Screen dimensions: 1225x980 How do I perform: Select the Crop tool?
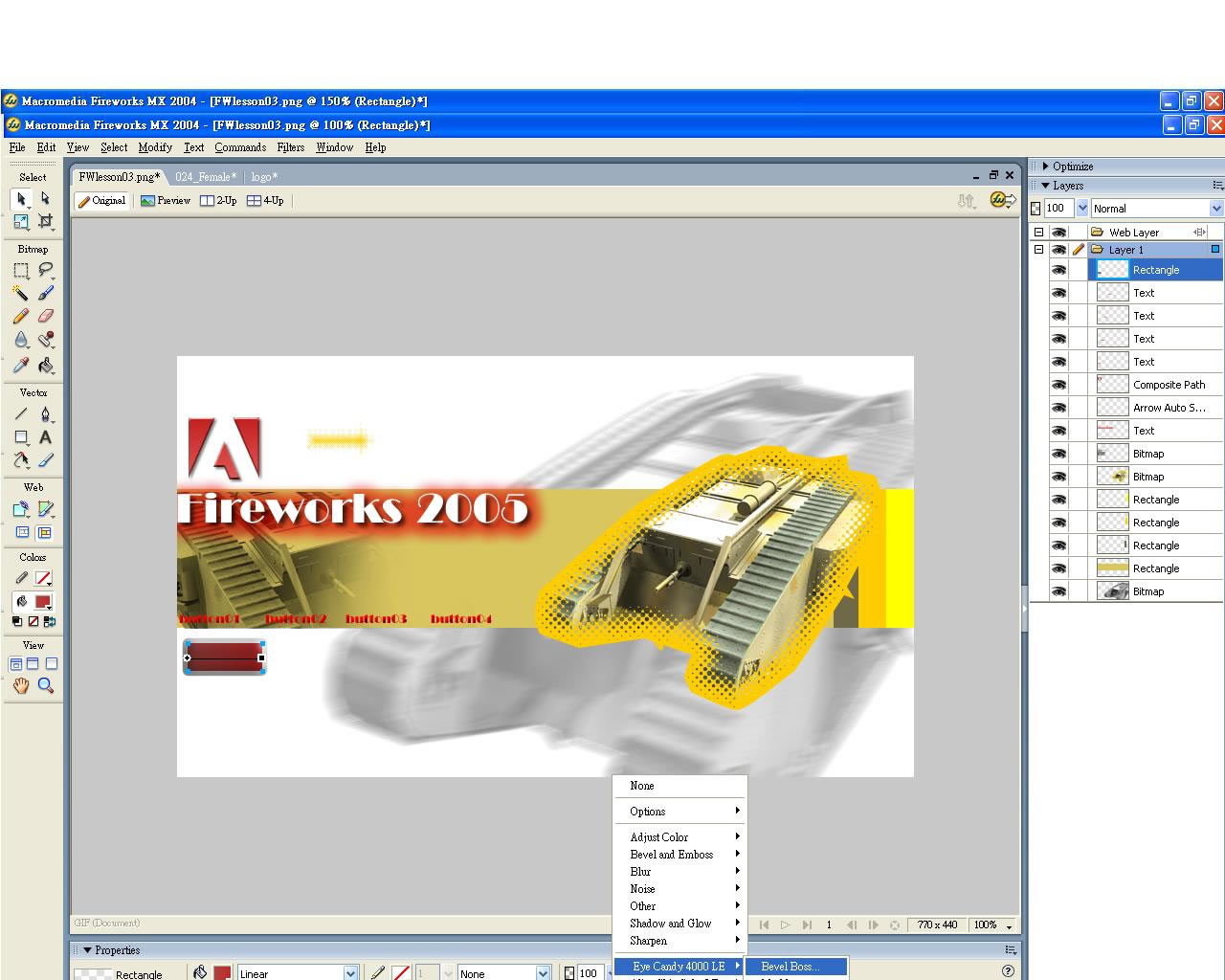pyautogui.click(x=45, y=221)
